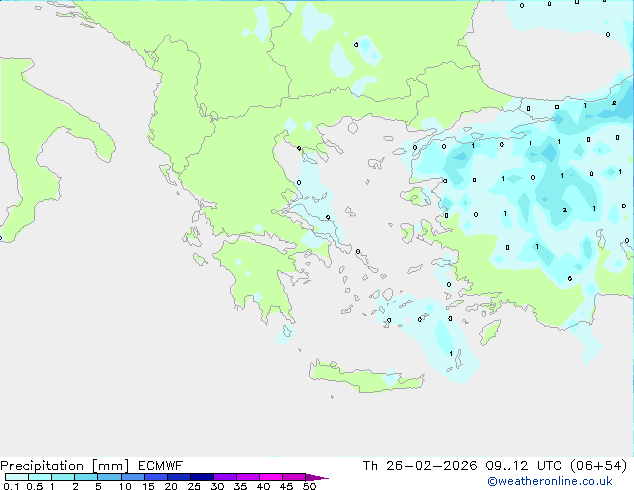This screenshot has width=634, height=490.
Task: Click the '15' legend tick label
Action: pos(148,486)
